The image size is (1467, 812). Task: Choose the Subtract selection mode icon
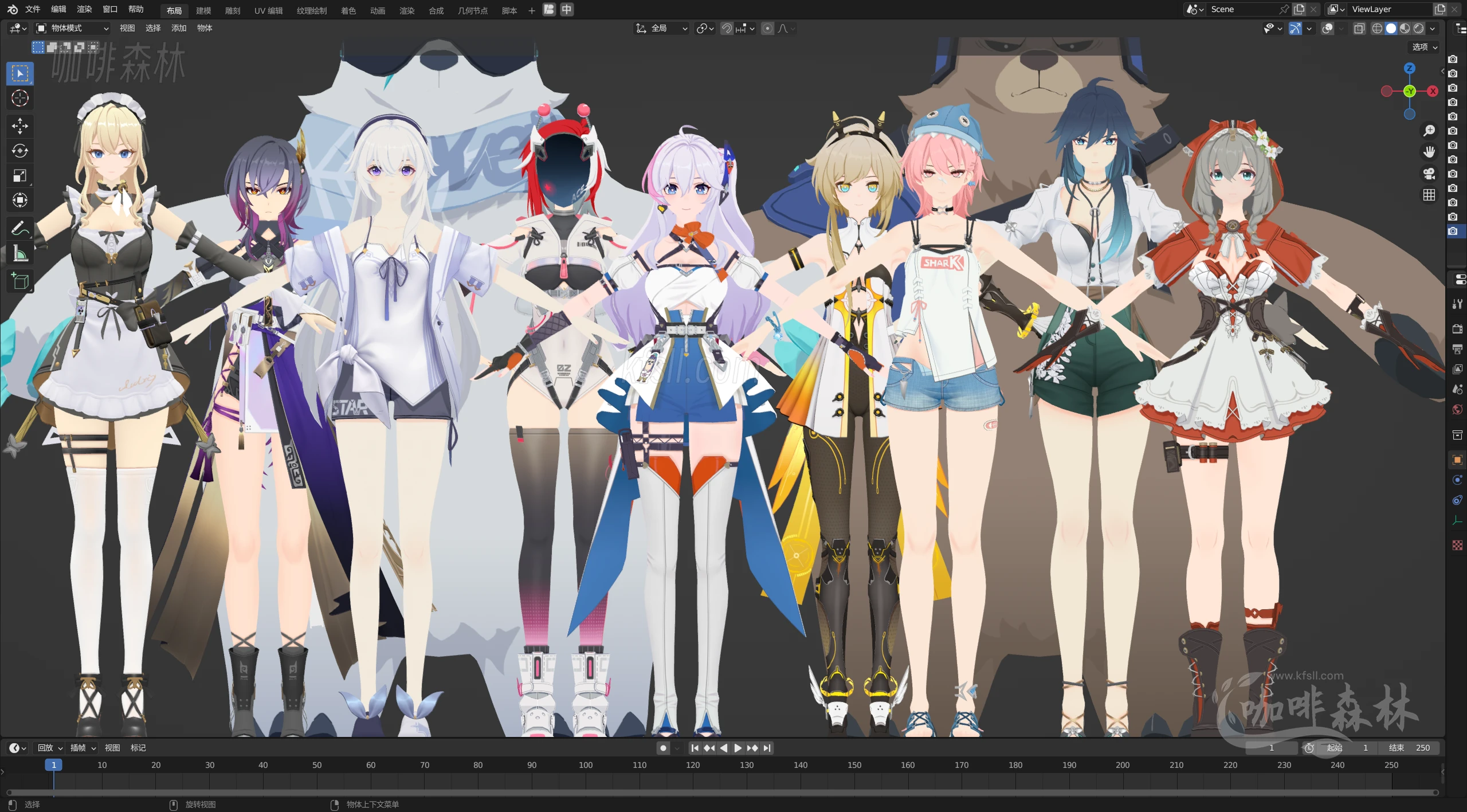coord(66,47)
